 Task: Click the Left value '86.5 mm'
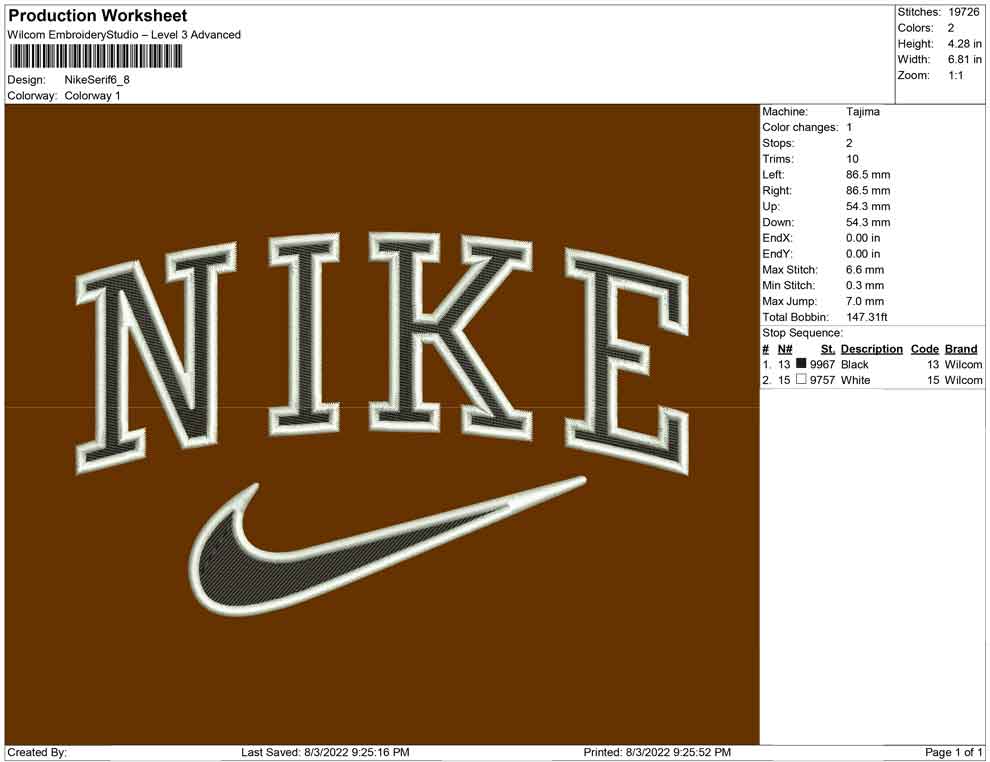click(868, 175)
